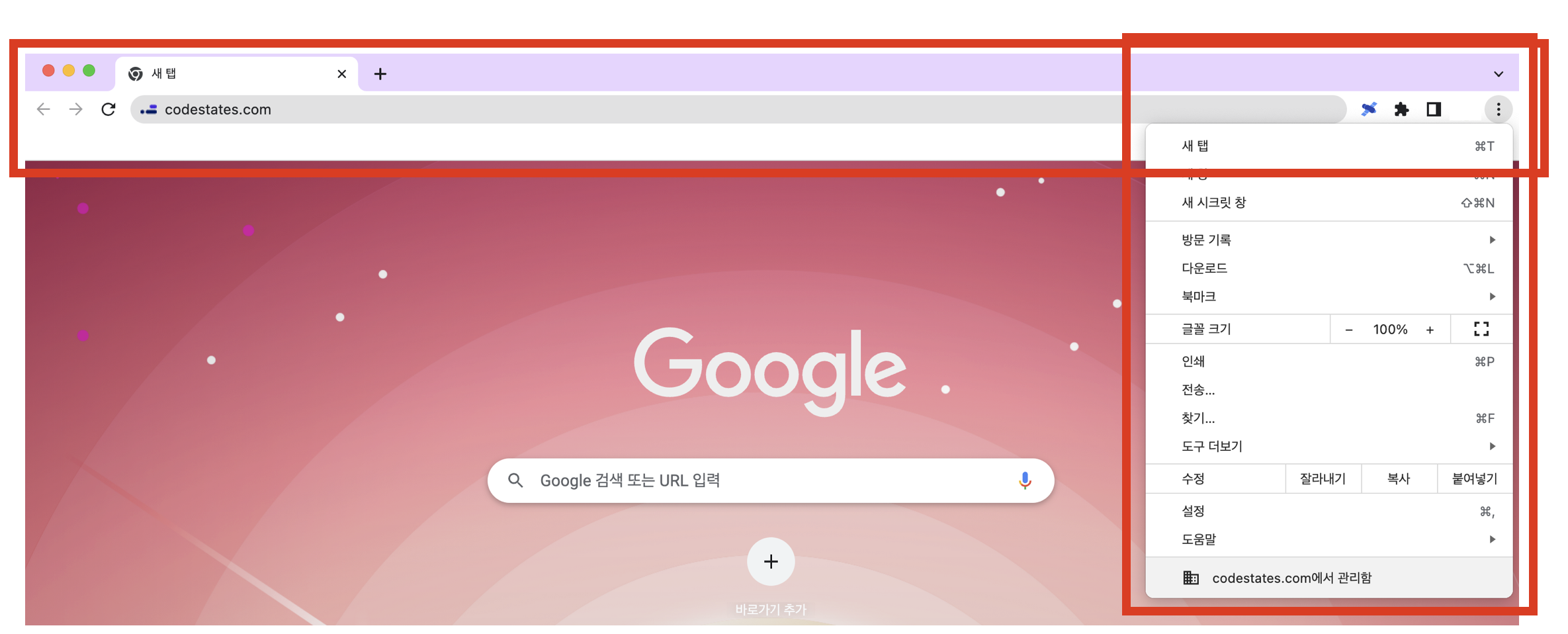Open 설정 from the menu

[1329, 511]
